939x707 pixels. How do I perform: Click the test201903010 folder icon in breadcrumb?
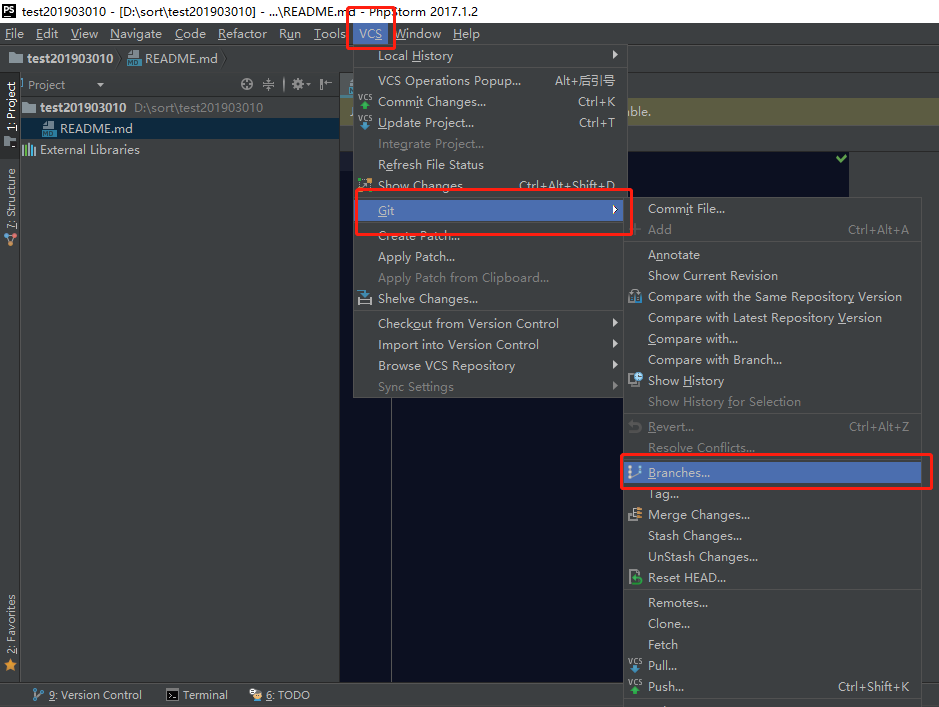coord(16,58)
